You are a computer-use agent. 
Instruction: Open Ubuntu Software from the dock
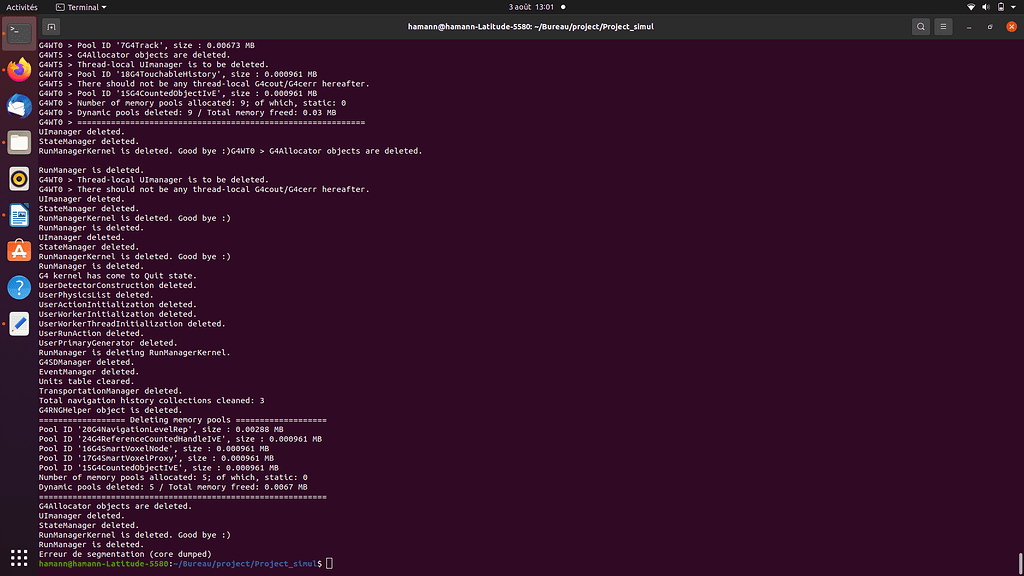pyautogui.click(x=18, y=250)
